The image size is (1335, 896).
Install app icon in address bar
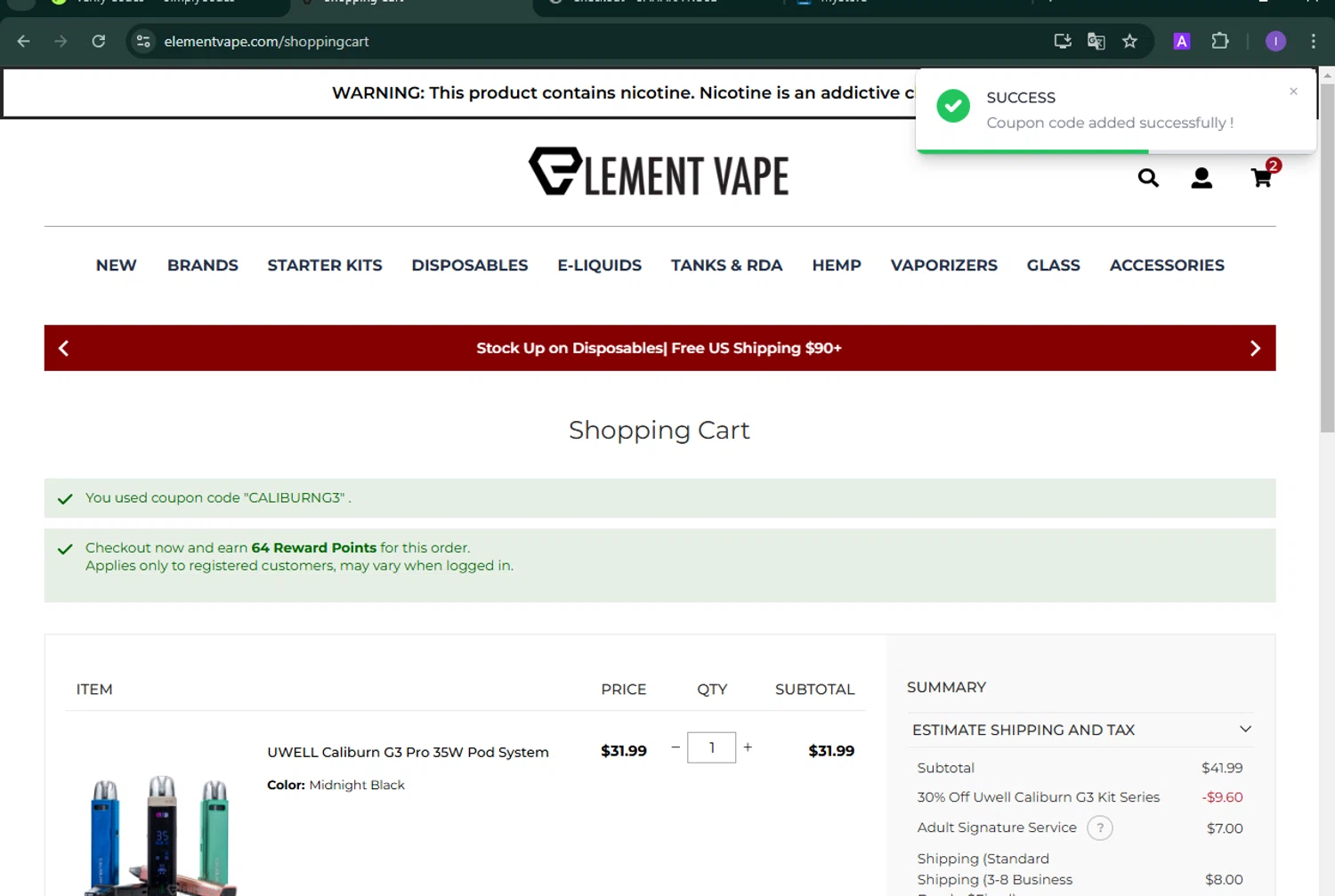pos(1063,41)
